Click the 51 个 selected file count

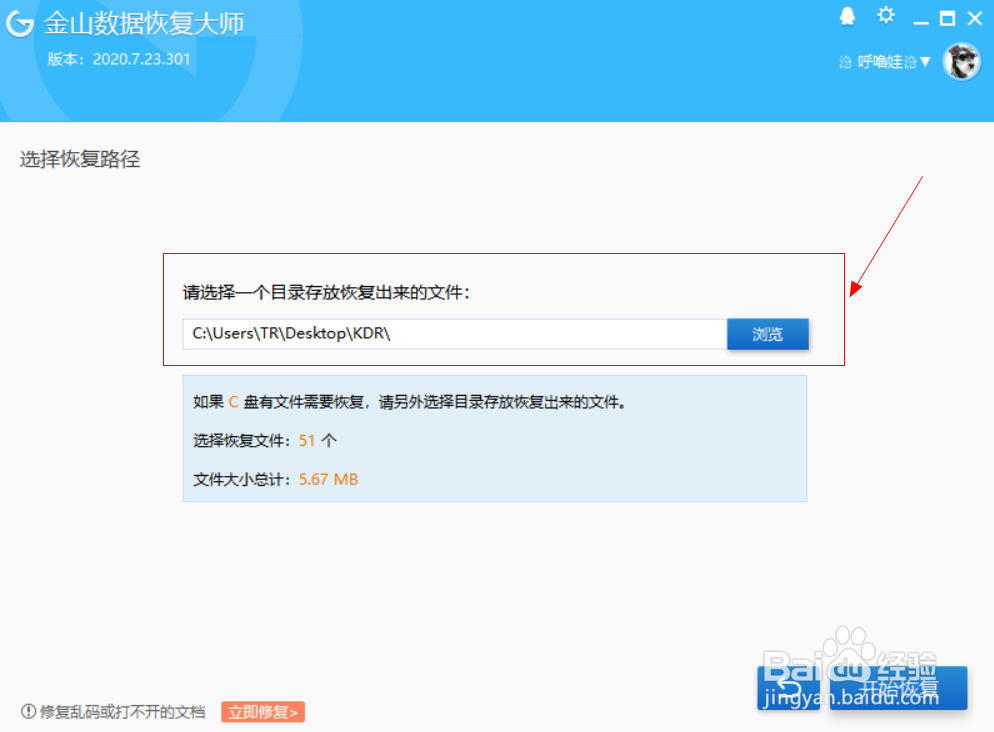318,440
